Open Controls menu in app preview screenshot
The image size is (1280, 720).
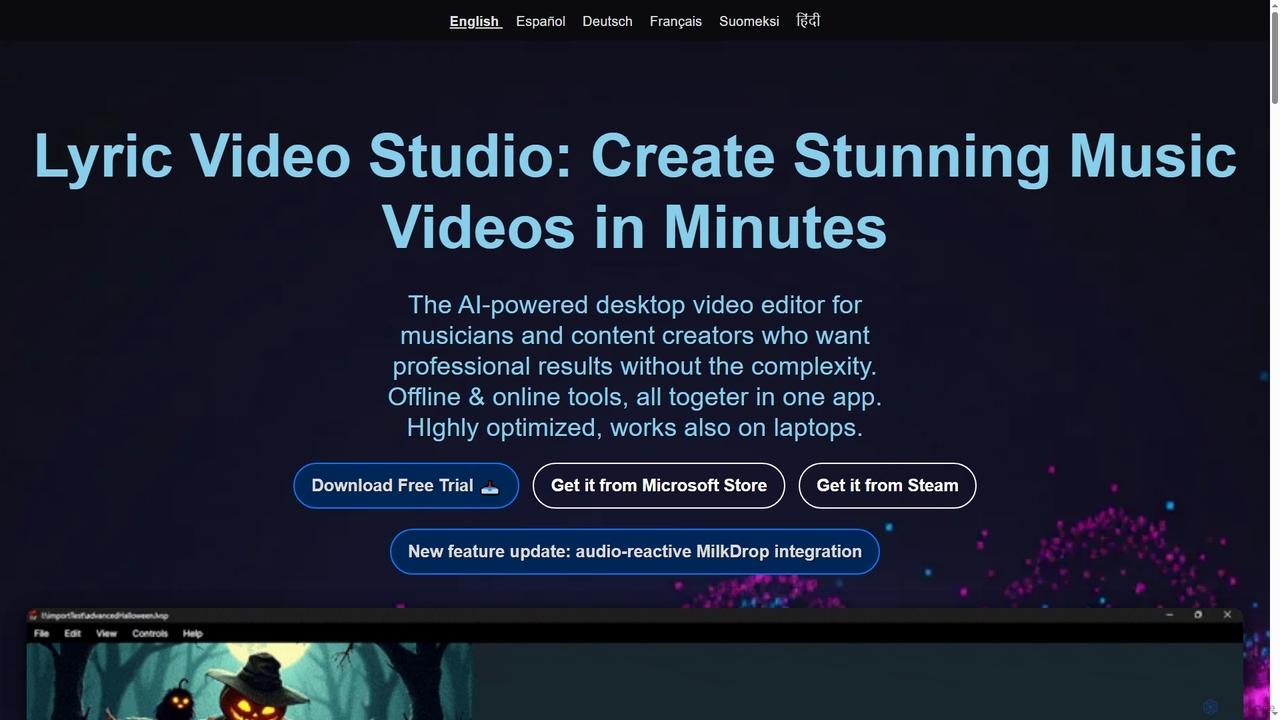[150, 633]
